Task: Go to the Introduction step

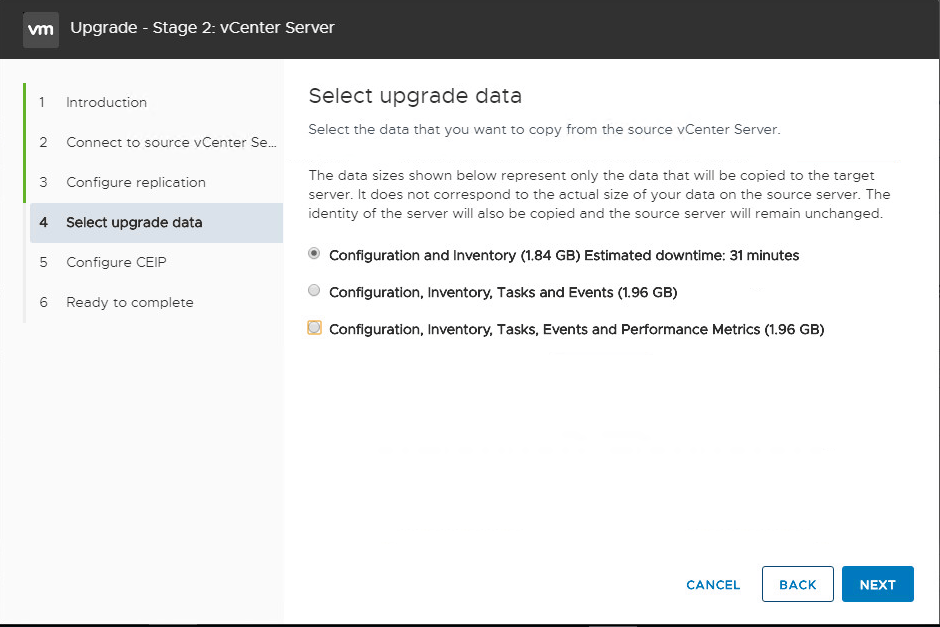Action: (106, 102)
